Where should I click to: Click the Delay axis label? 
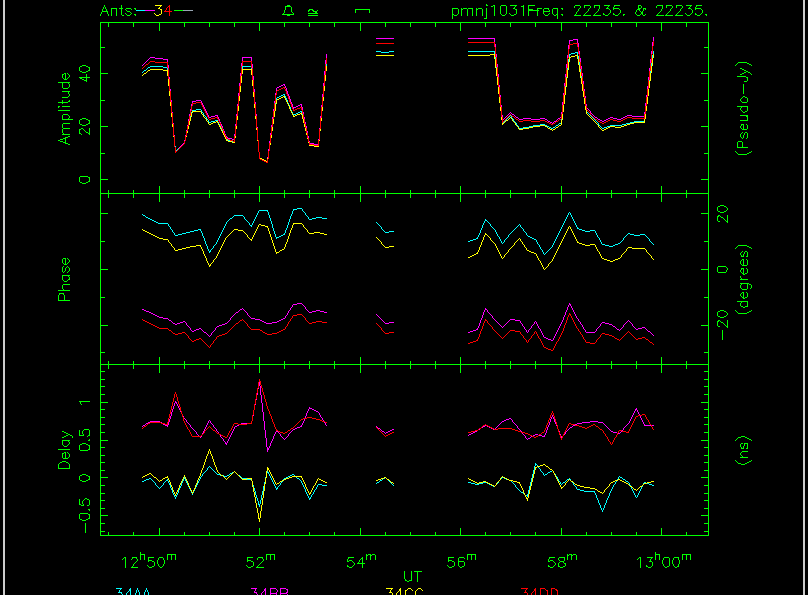point(65,449)
